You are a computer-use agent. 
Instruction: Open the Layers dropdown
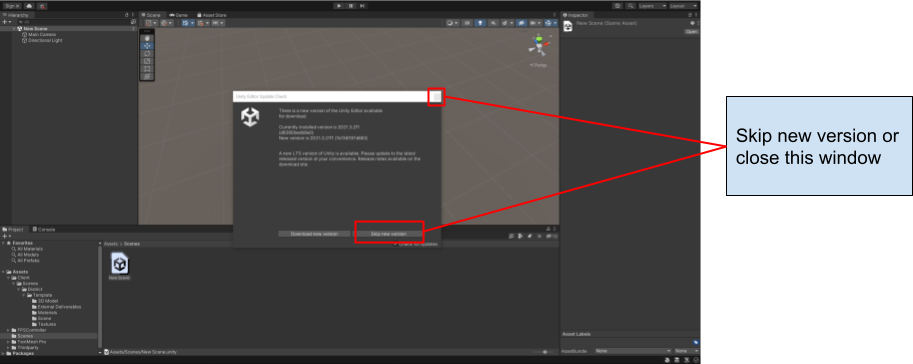pyautogui.click(x=652, y=6)
